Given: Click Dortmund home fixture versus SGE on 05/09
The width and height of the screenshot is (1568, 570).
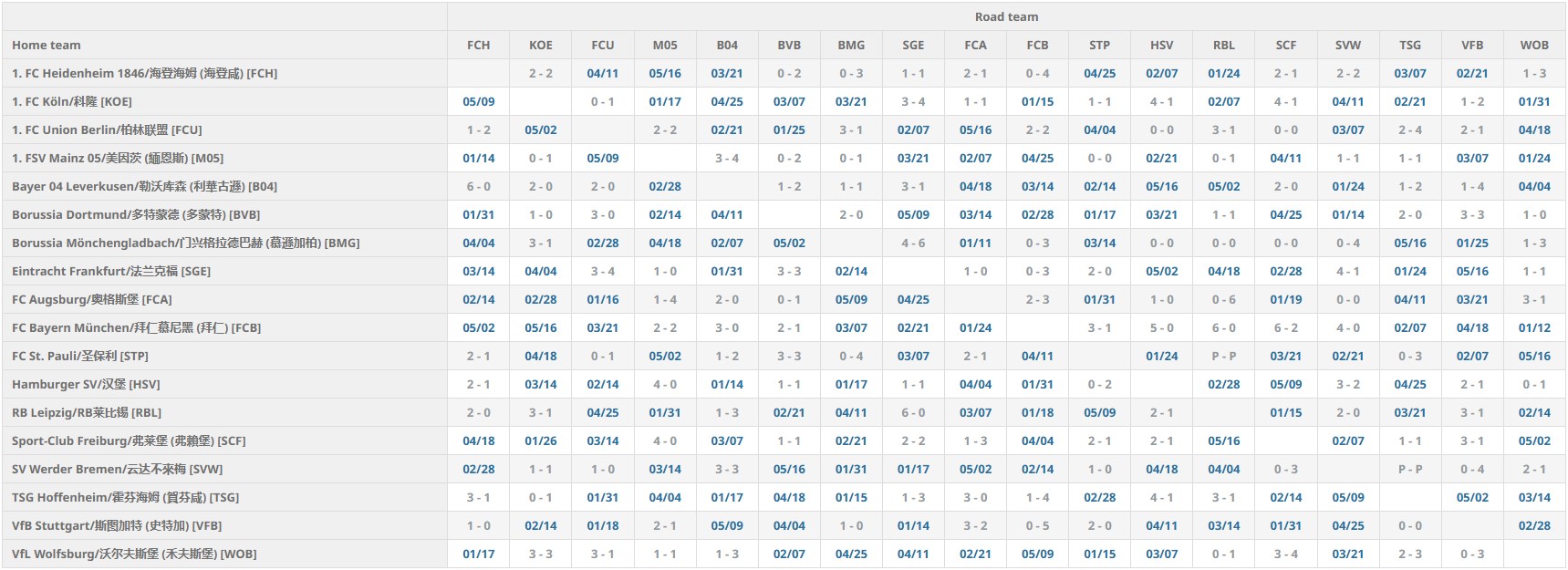Looking at the screenshot, I should tap(912, 214).
